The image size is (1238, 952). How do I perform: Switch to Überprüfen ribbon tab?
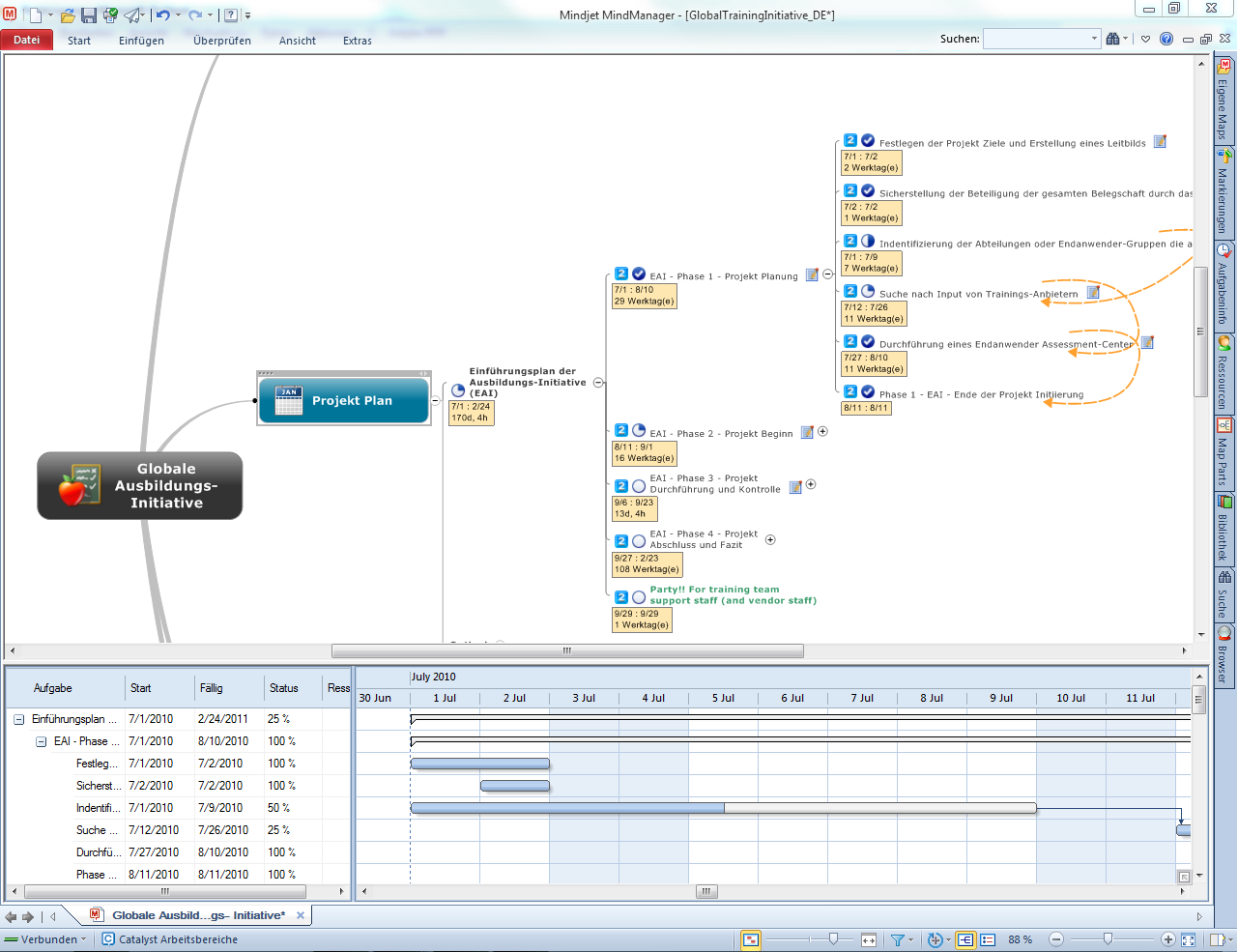click(x=222, y=41)
